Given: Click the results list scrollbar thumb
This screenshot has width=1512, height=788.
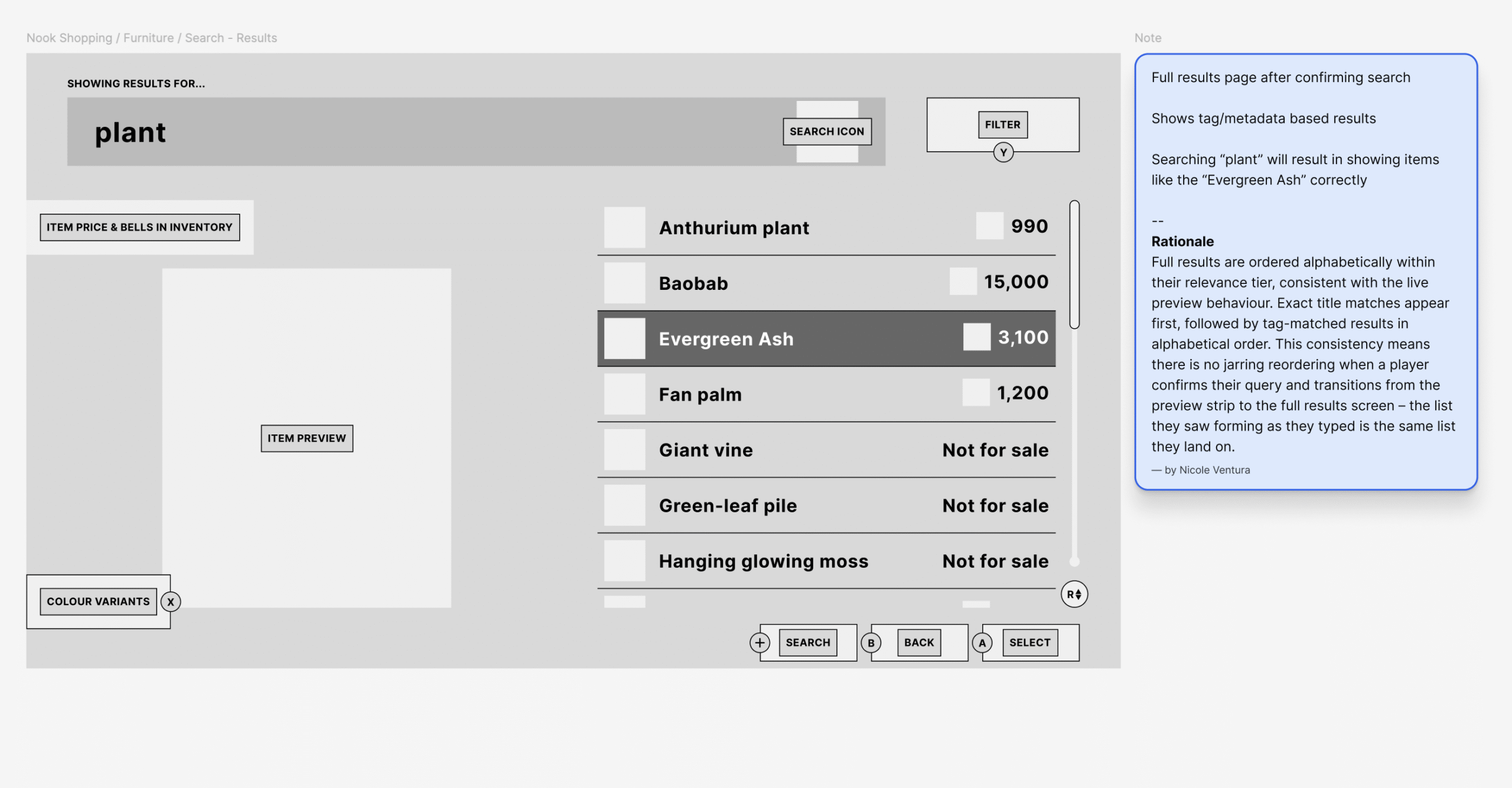Looking at the screenshot, I should pyautogui.click(x=1074, y=264).
